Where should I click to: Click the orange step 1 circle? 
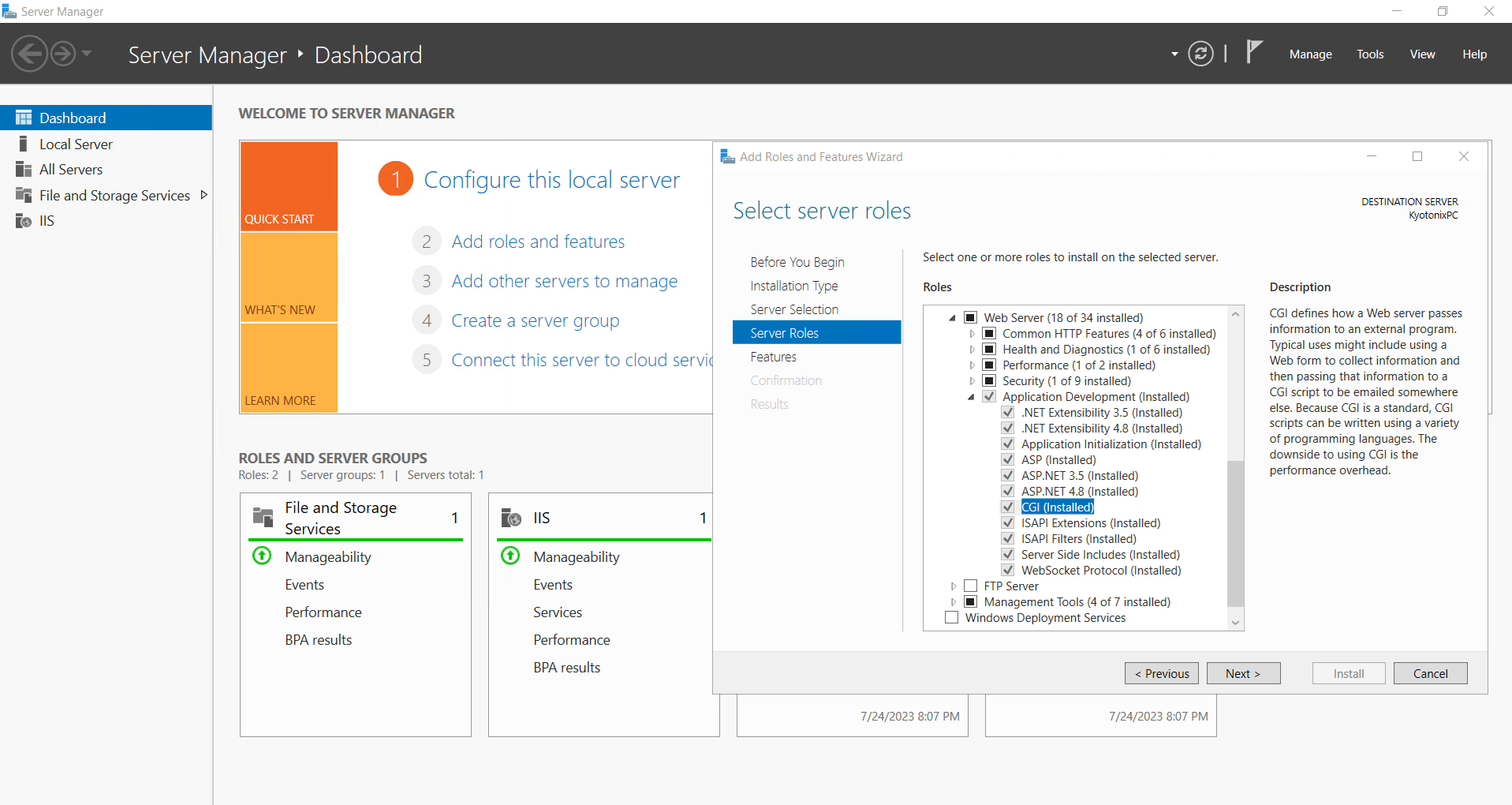(x=396, y=179)
